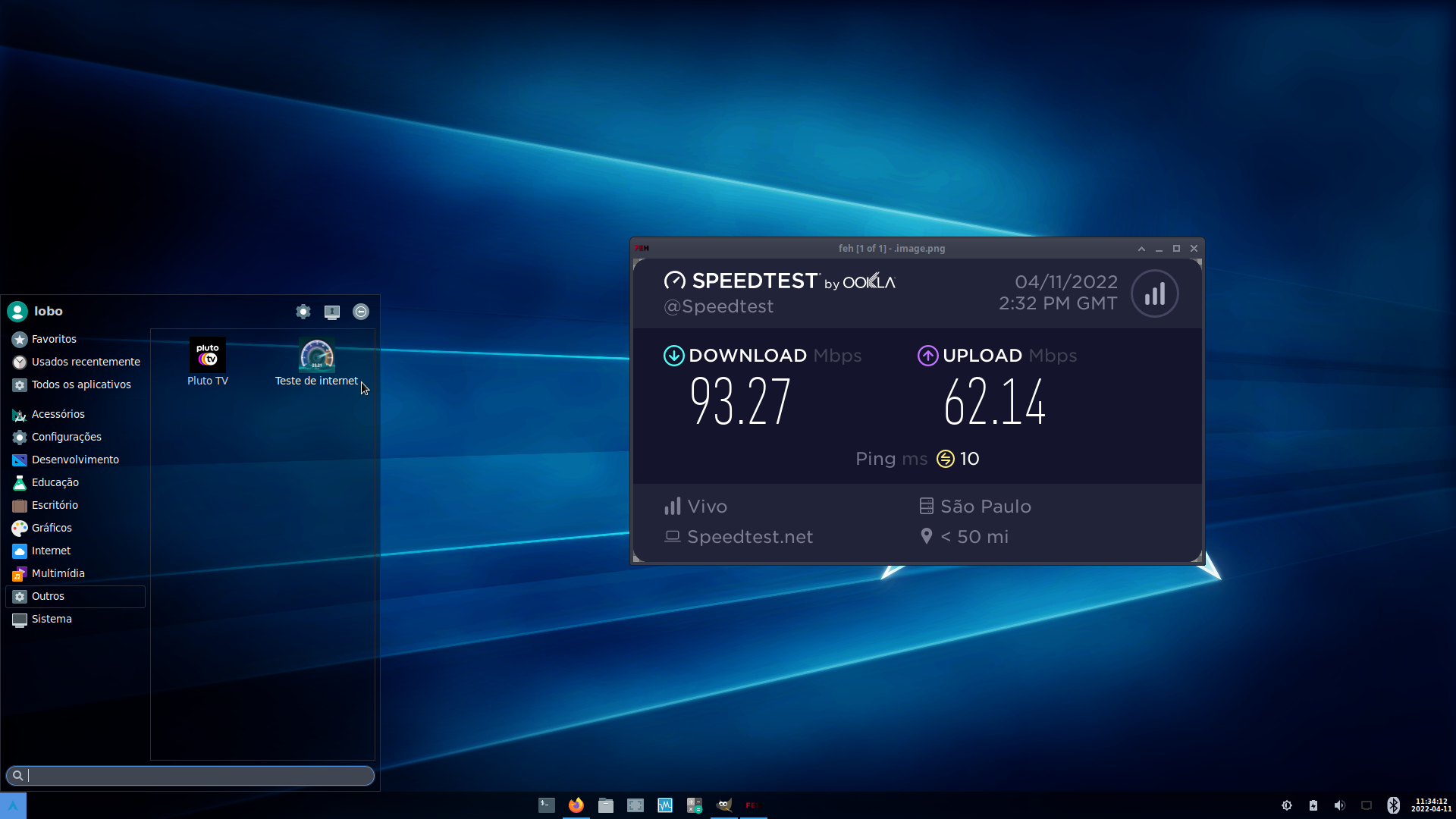Open the Multimídia category
Image resolution: width=1456 pixels, height=819 pixels.
(58, 573)
